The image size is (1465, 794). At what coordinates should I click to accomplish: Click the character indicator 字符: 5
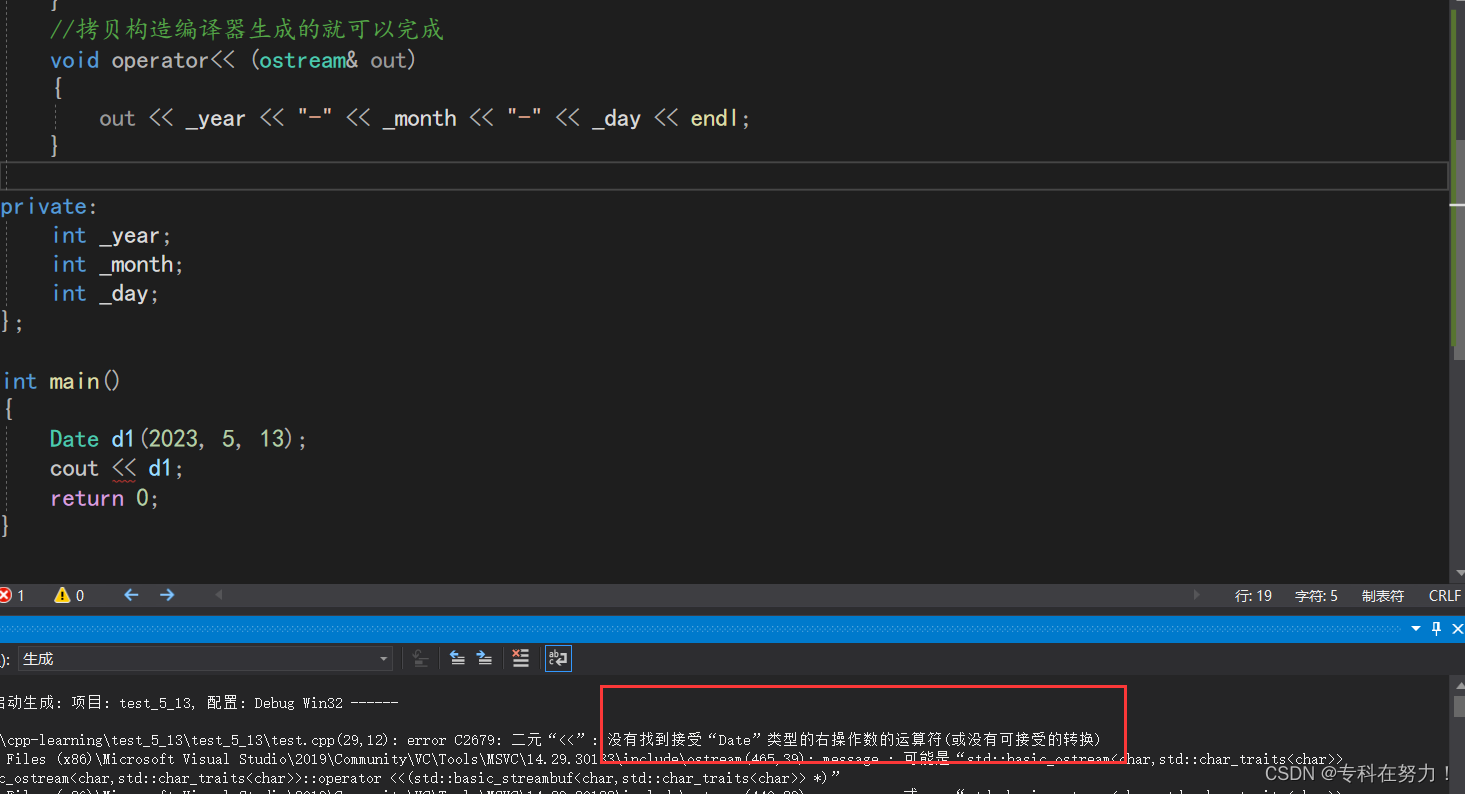coord(1316,596)
